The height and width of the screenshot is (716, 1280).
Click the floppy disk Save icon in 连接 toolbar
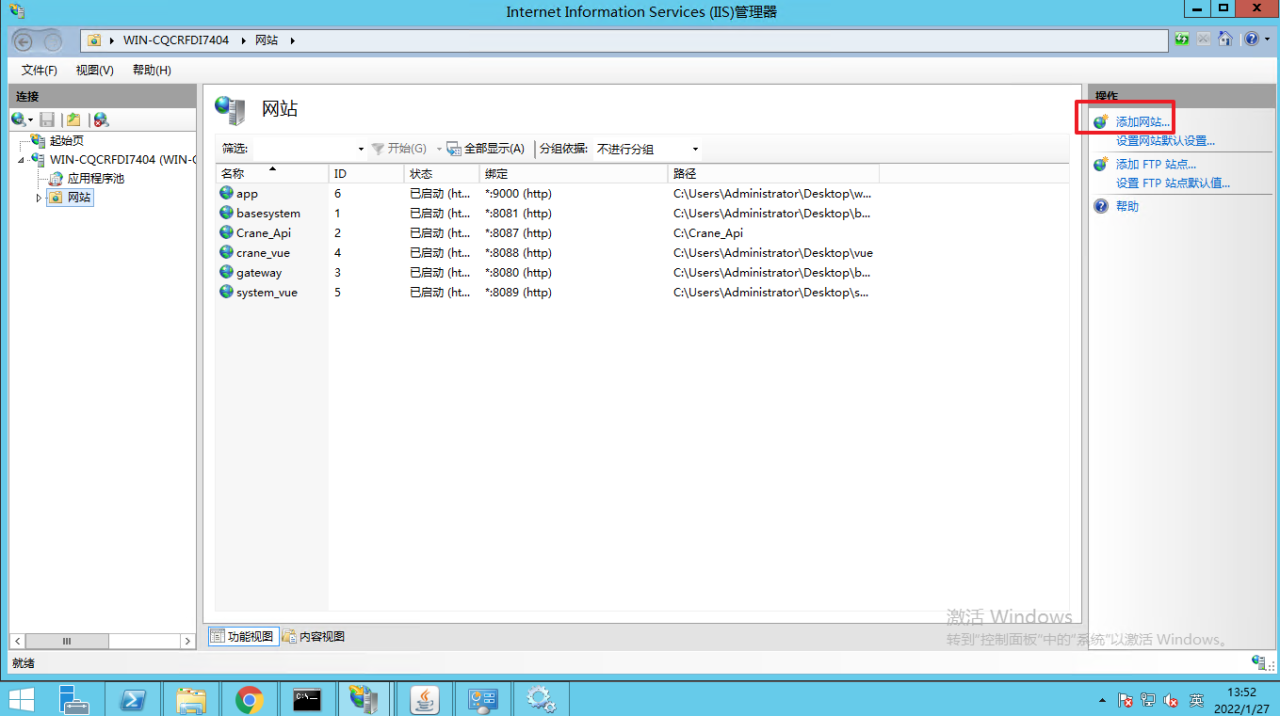pyautogui.click(x=47, y=120)
